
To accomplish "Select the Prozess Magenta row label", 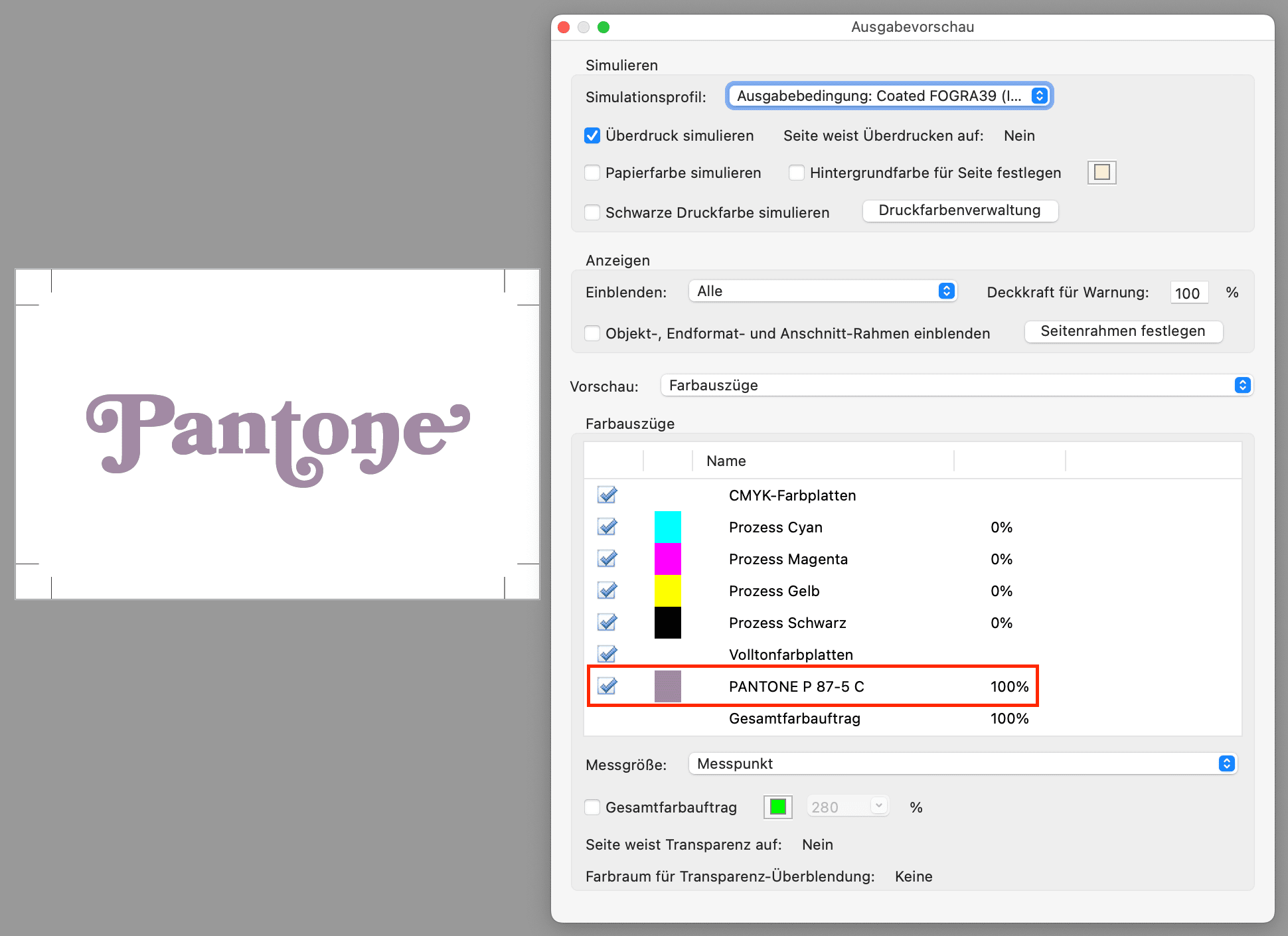I will (x=788, y=559).
